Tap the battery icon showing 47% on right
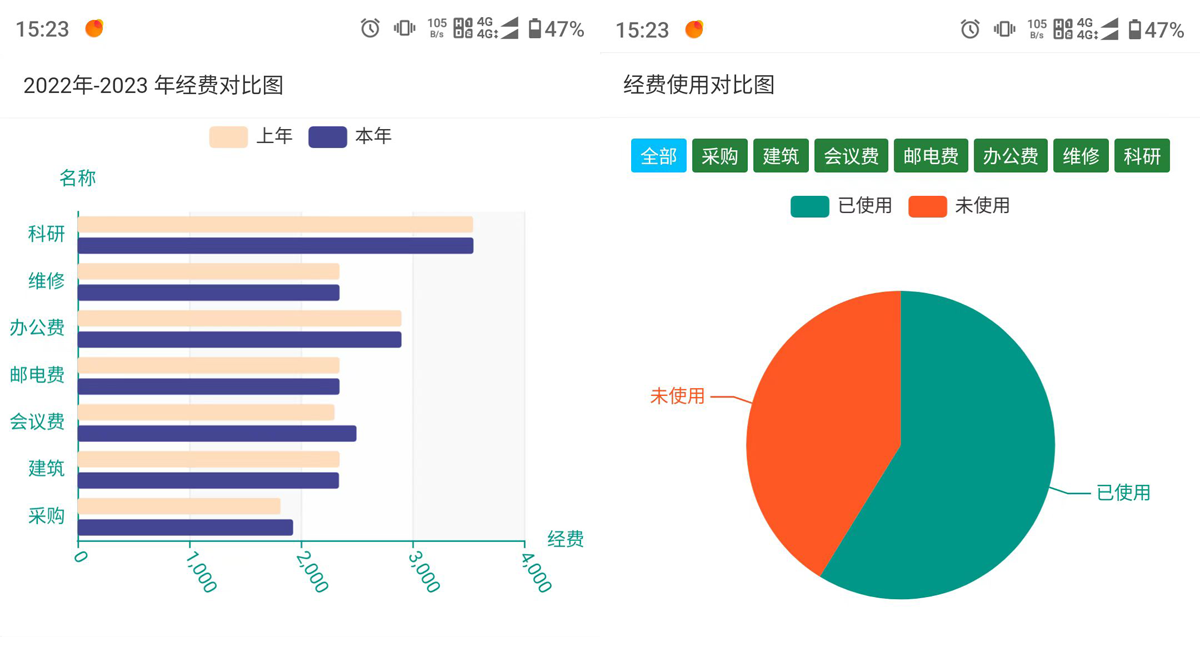 [x=1134, y=29]
